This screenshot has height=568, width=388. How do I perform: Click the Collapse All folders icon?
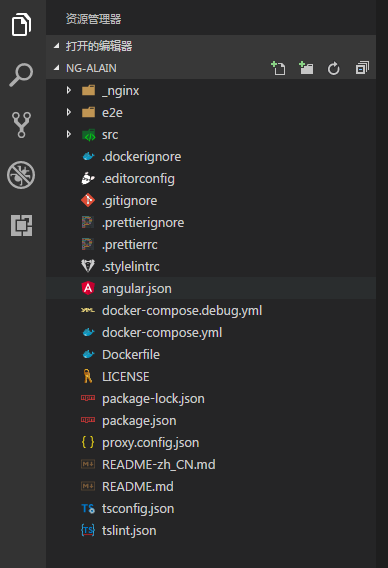(362, 68)
